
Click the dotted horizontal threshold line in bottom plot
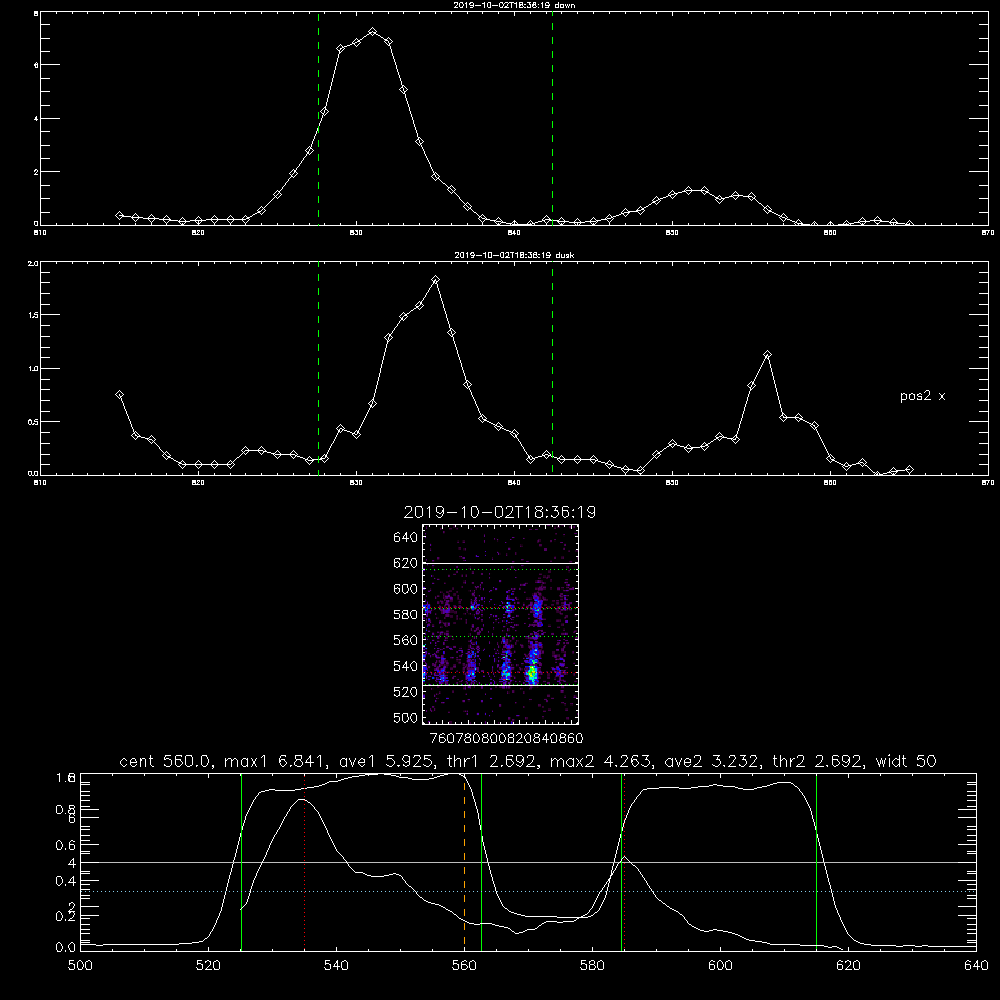[x=528, y=891]
